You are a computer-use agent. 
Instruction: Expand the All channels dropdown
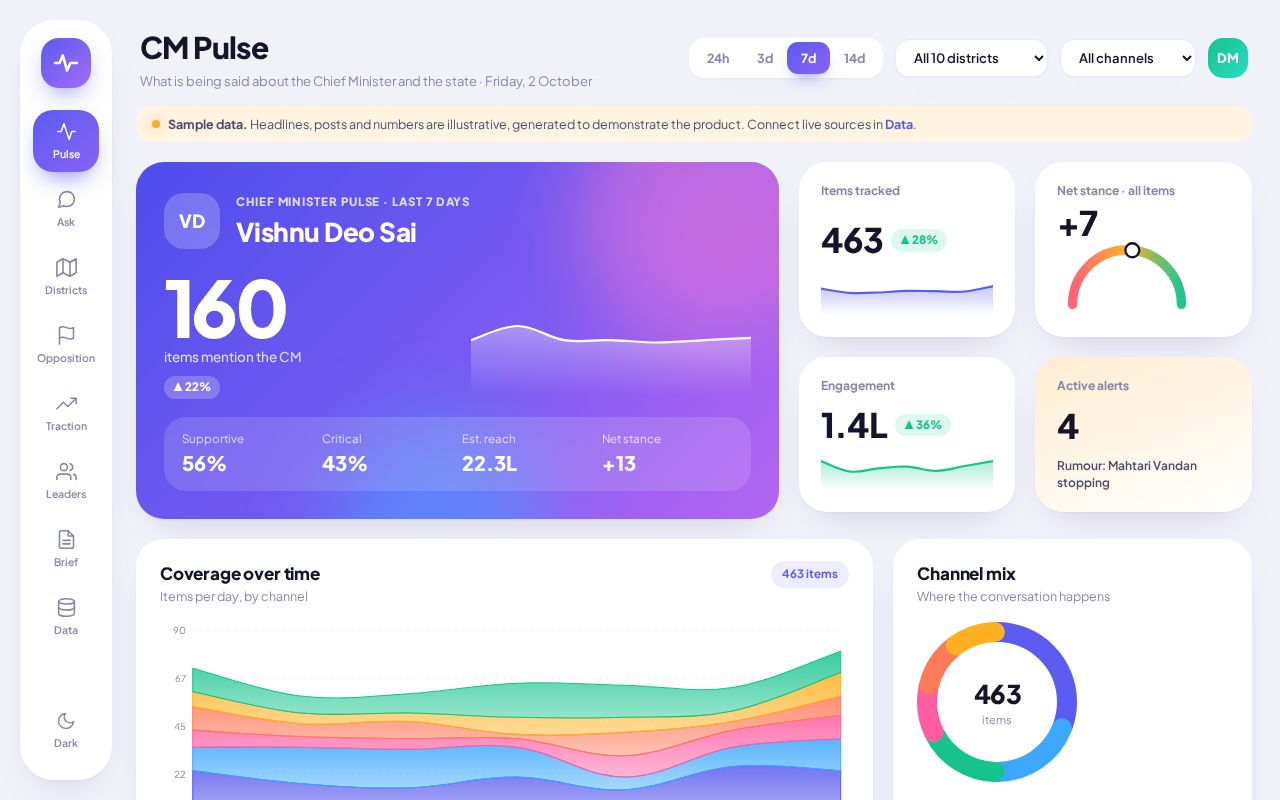point(1128,58)
